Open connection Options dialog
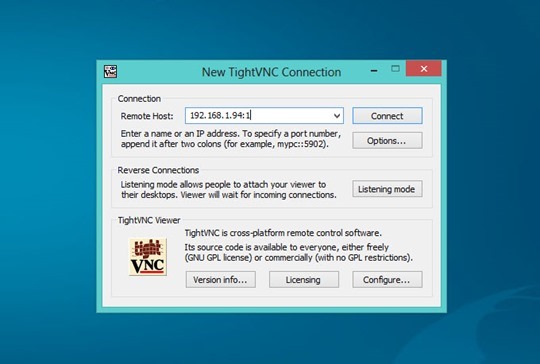 (x=387, y=141)
